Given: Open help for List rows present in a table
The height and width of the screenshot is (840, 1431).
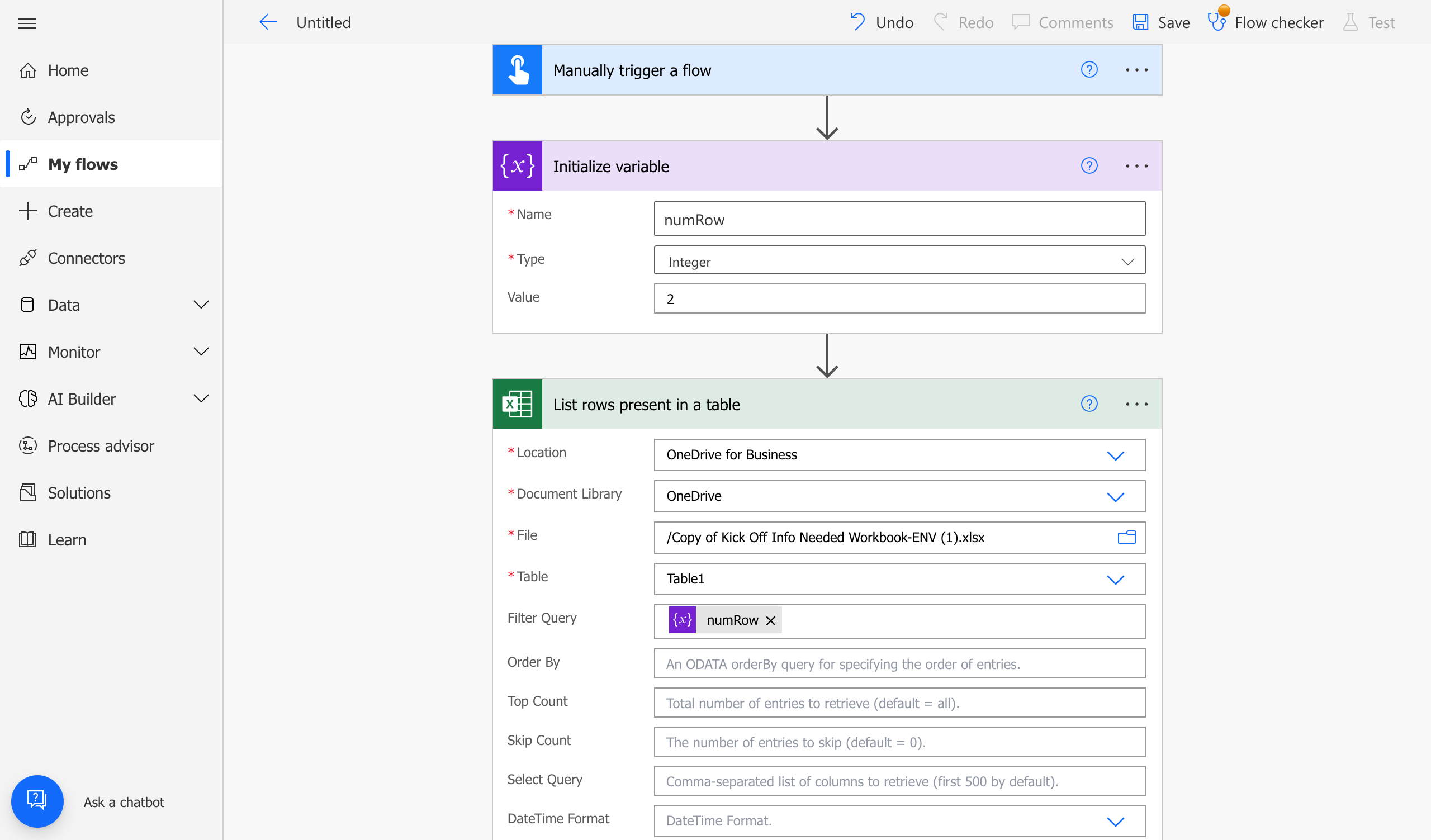Looking at the screenshot, I should pos(1089,404).
